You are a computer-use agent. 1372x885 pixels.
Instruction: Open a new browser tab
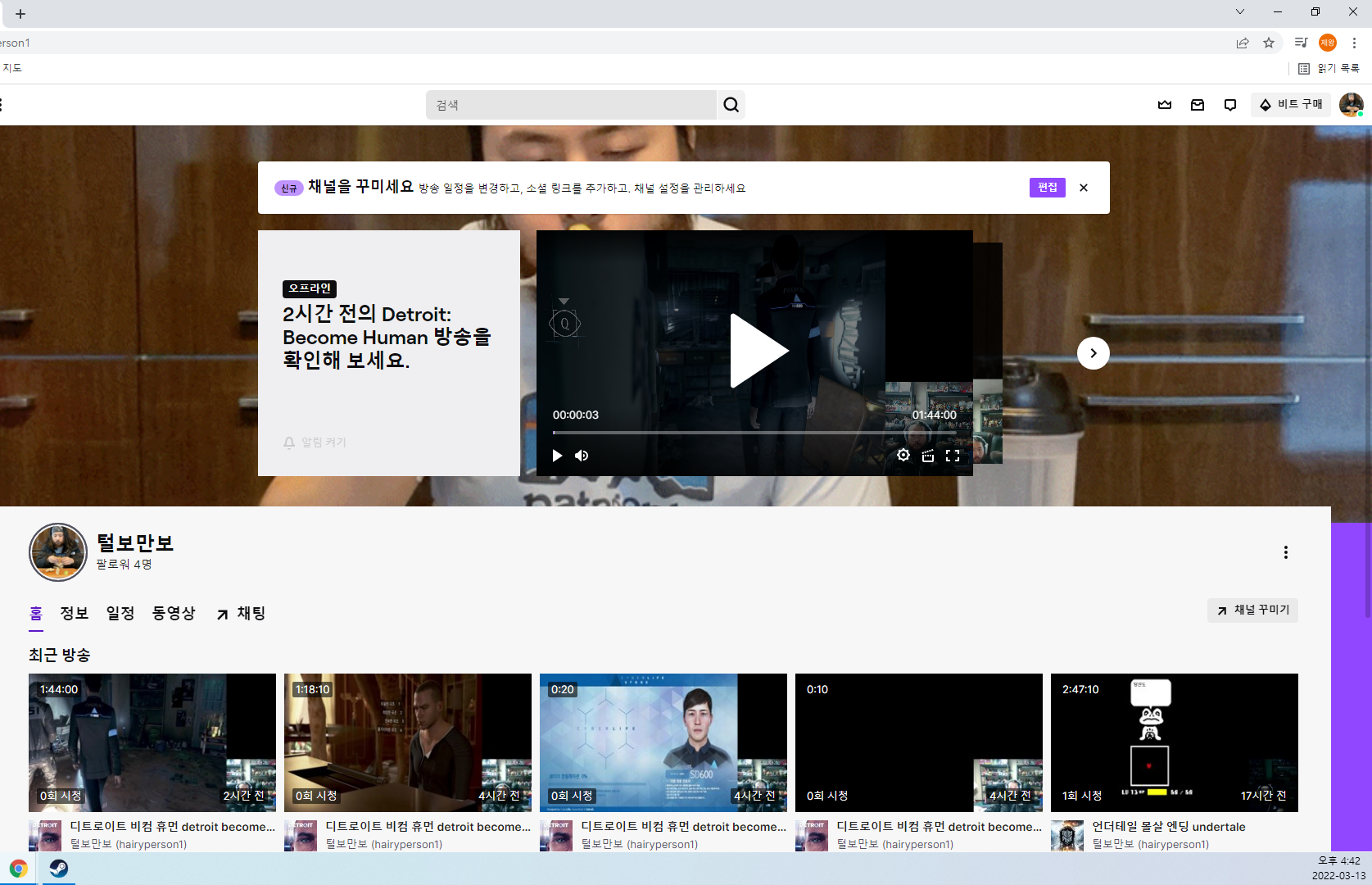(20, 14)
